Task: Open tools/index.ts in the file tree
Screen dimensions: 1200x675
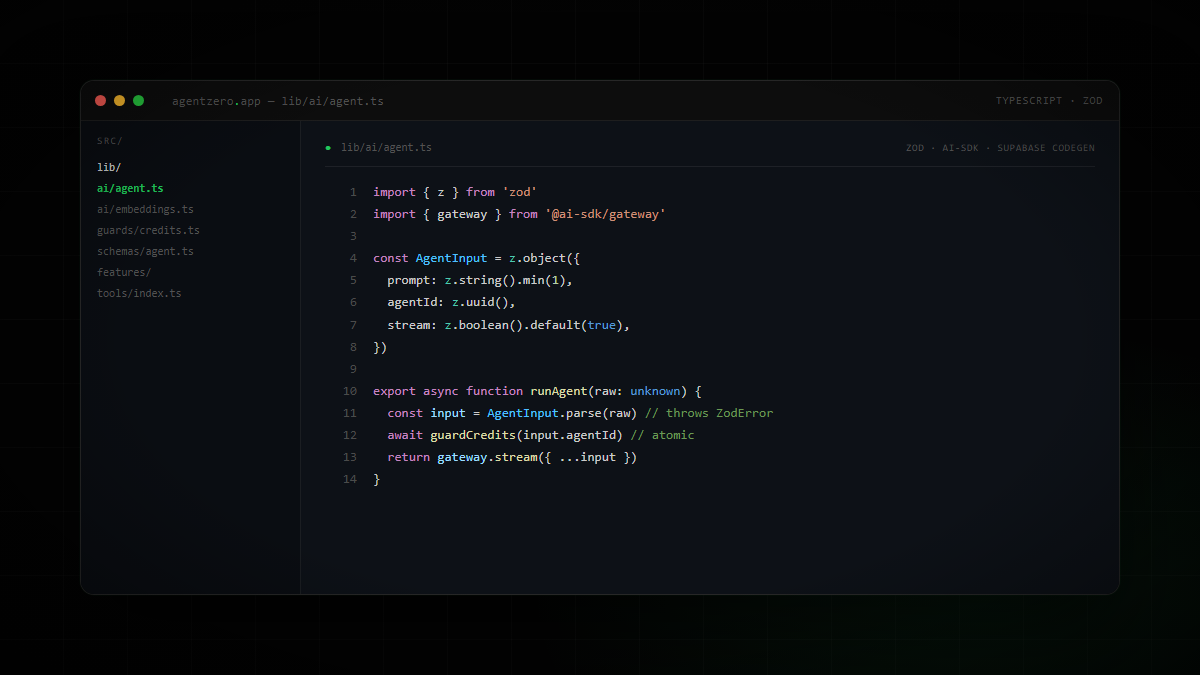Action: click(x=139, y=293)
